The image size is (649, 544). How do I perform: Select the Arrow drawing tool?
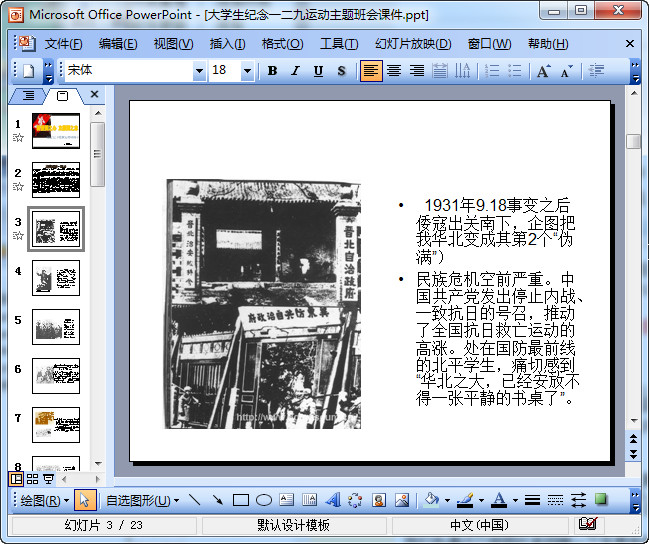(x=217, y=500)
